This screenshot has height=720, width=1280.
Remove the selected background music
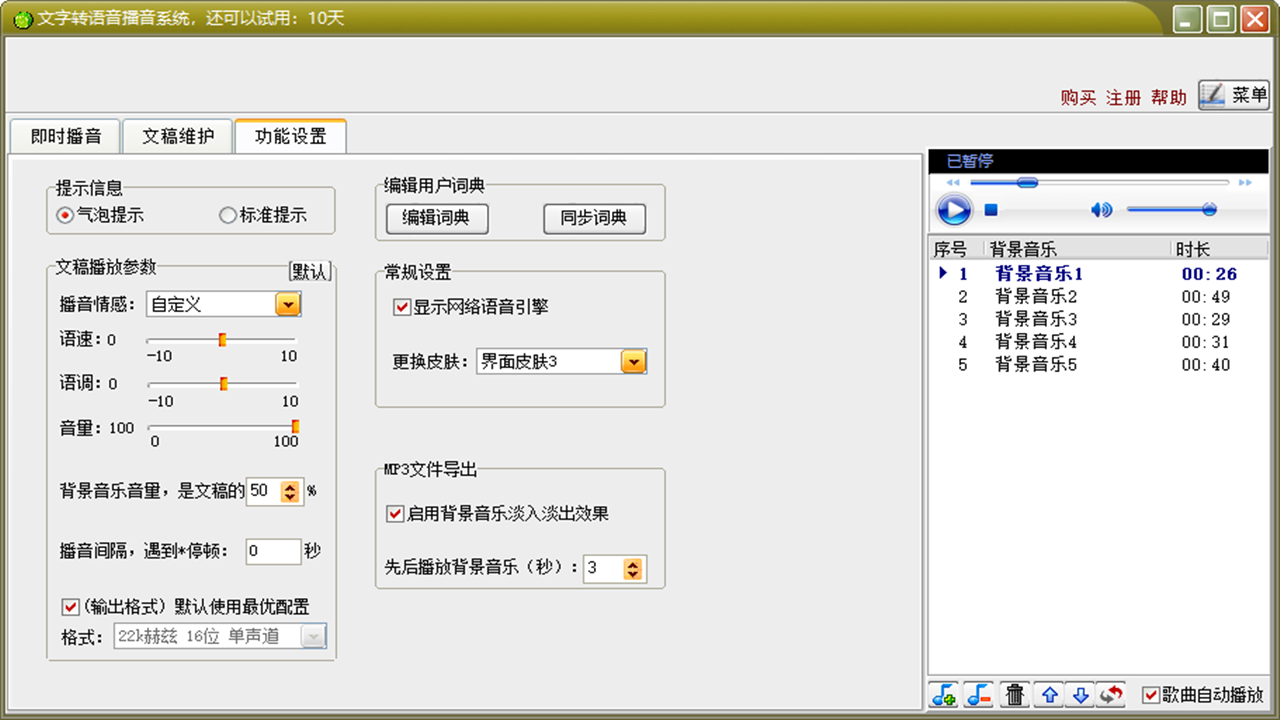[977, 694]
